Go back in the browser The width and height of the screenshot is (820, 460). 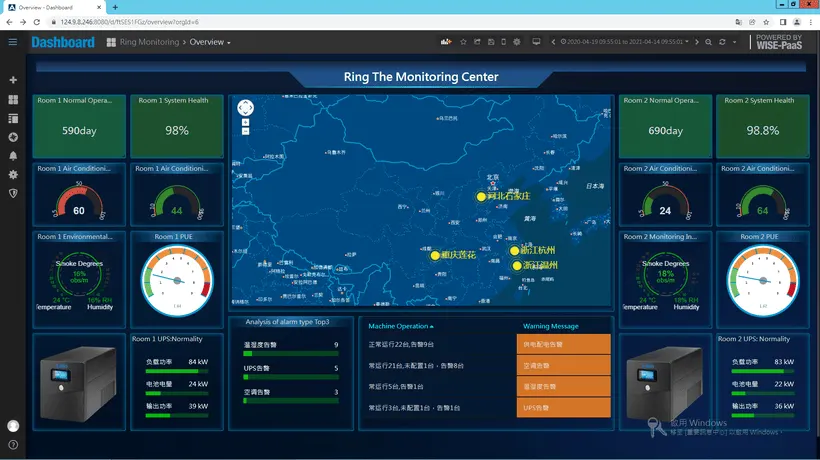[x=9, y=22]
